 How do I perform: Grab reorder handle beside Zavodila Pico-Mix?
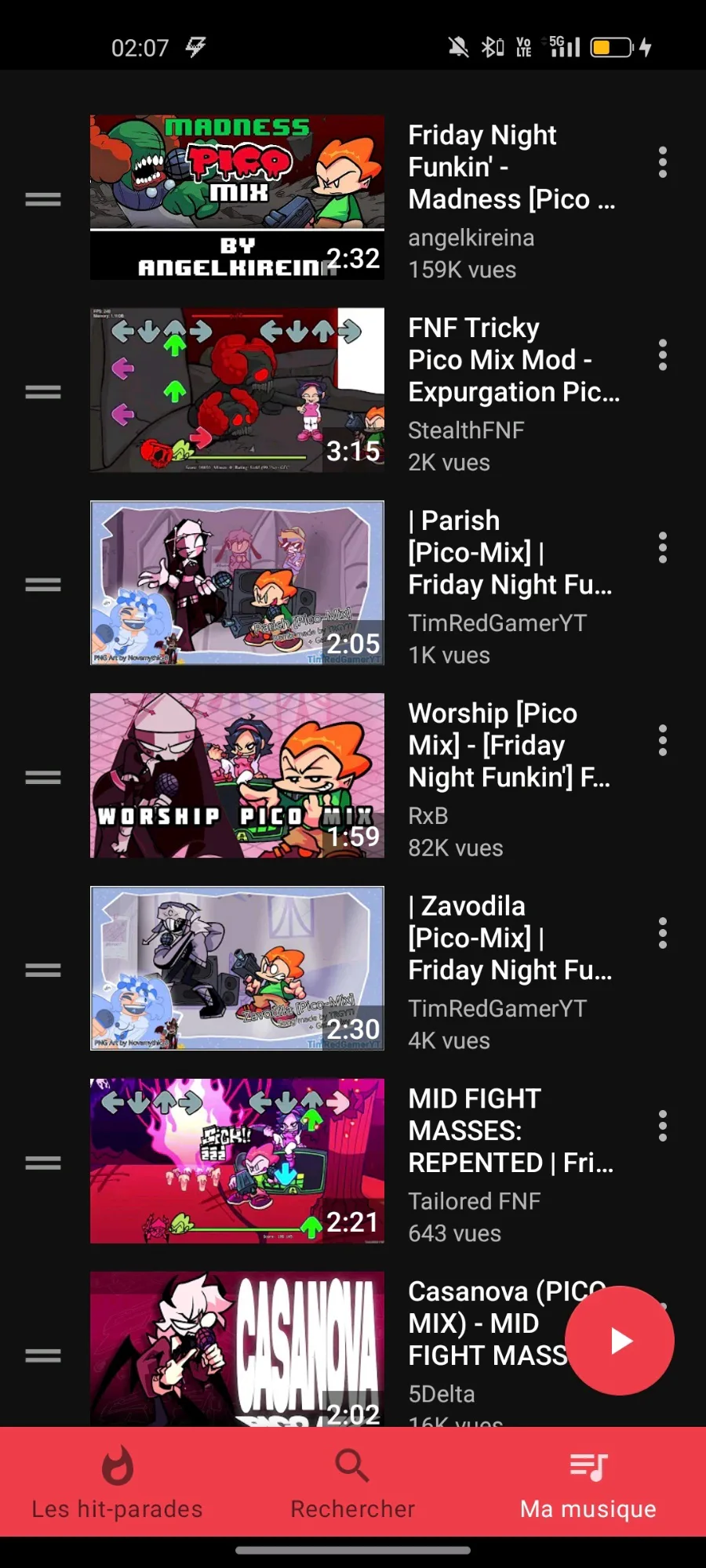pos(43,971)
